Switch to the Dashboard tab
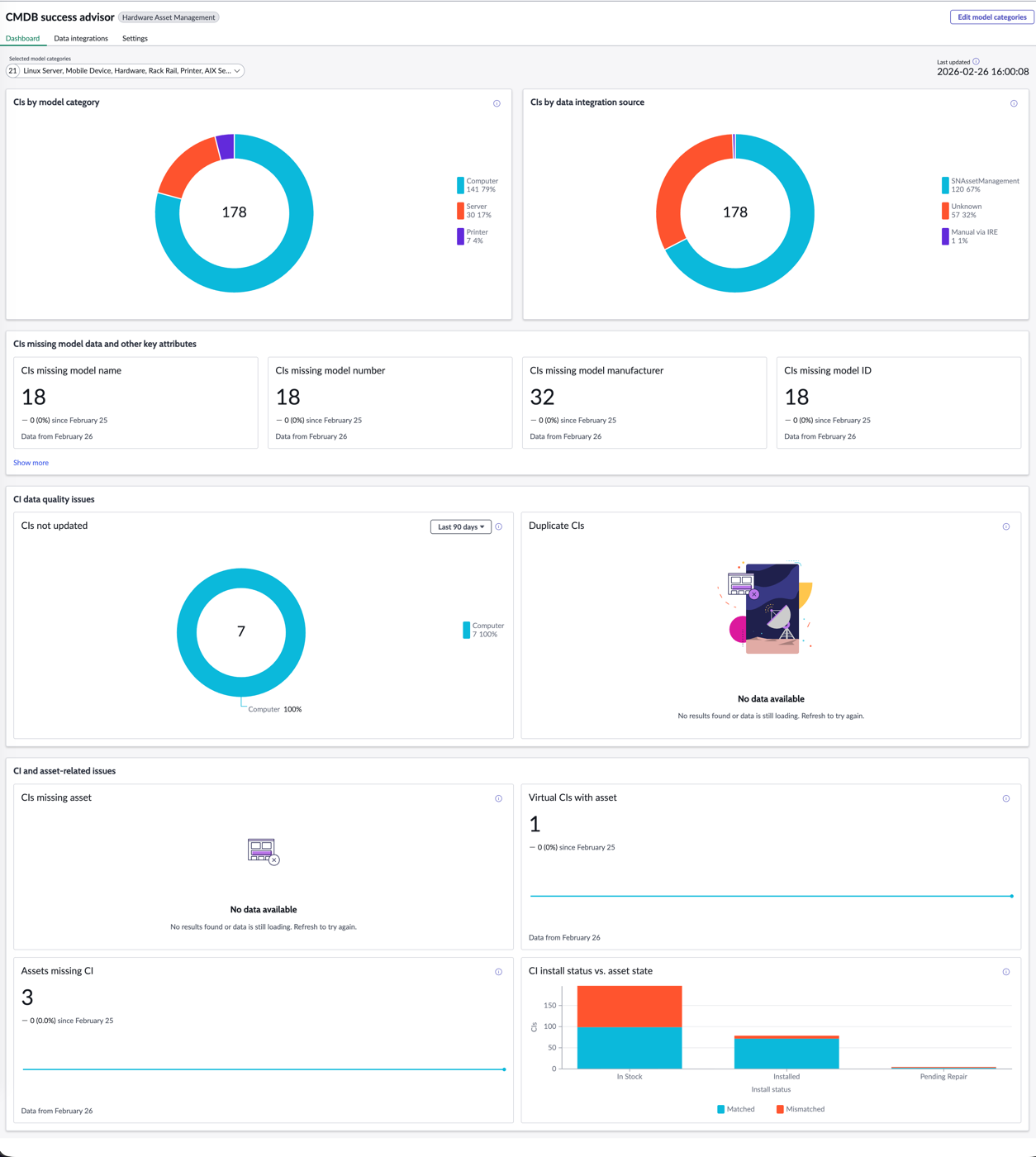This screenshot has height=1157, width=1036. (x=22, y=38)
